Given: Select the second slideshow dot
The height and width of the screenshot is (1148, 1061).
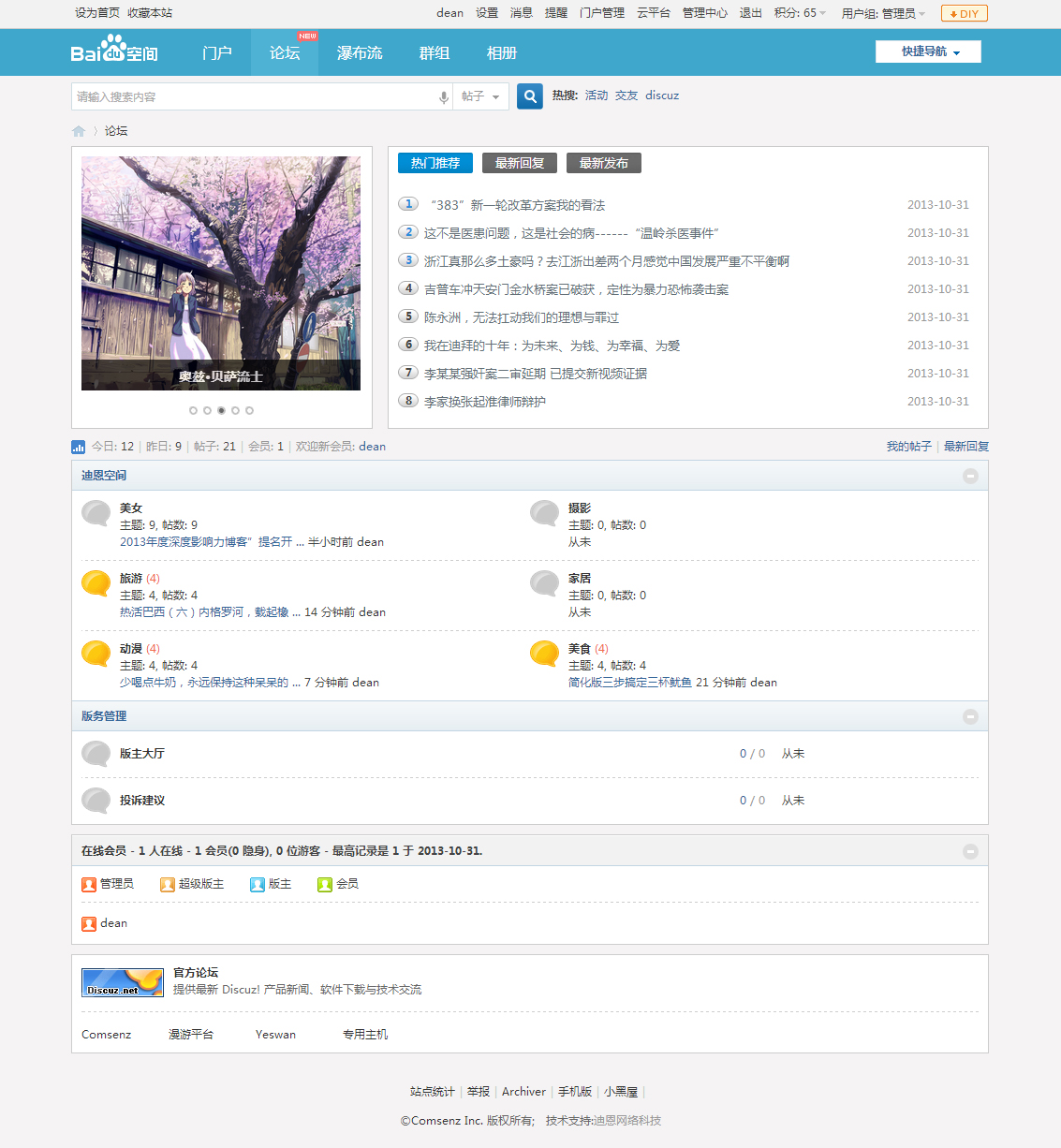Looking at the screenshot, I should 207,410.
